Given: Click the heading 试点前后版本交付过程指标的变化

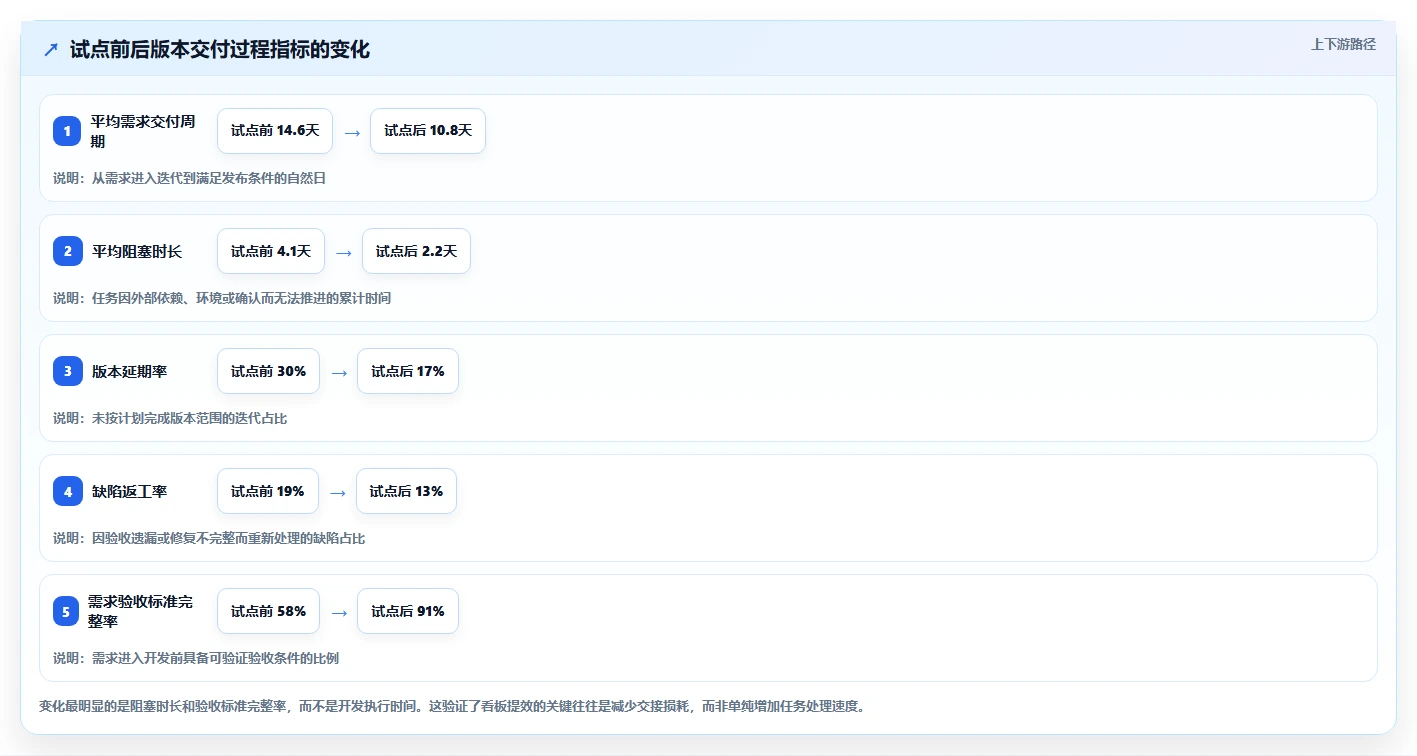Looking at the screenshot, I should 220,49.
